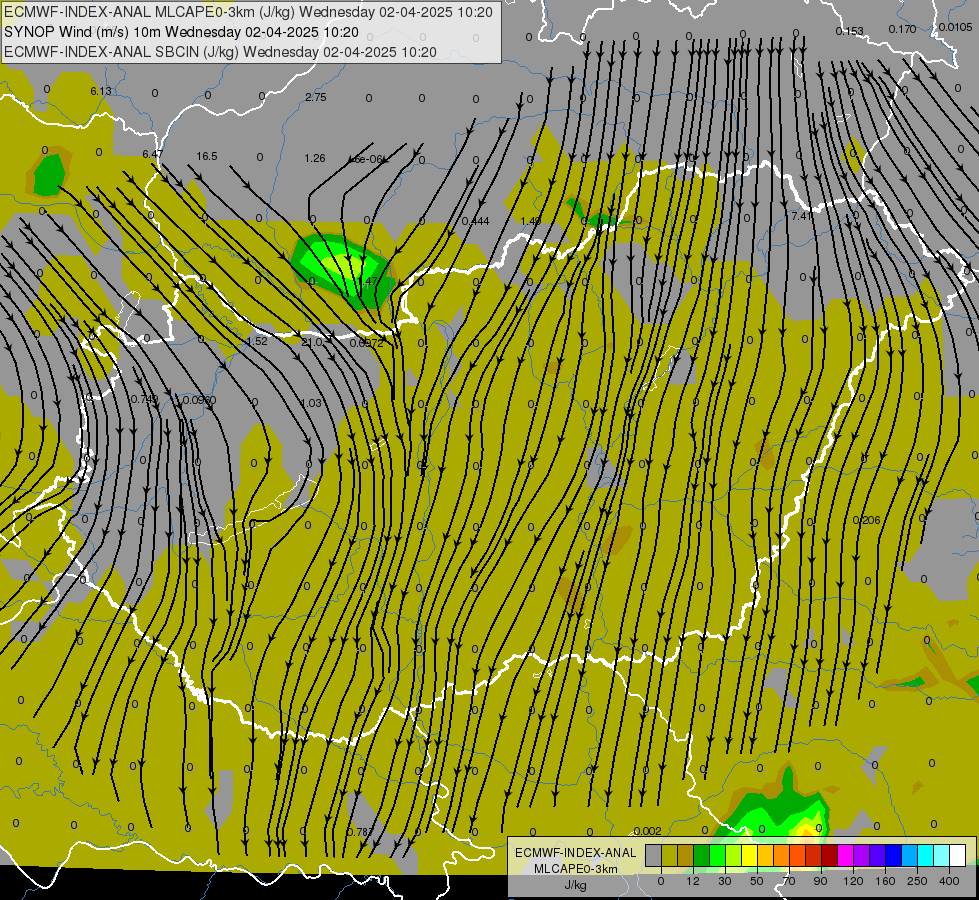Click the map value 0.206
Viewport: 979px width, 900px height.
tap(866, 520)
